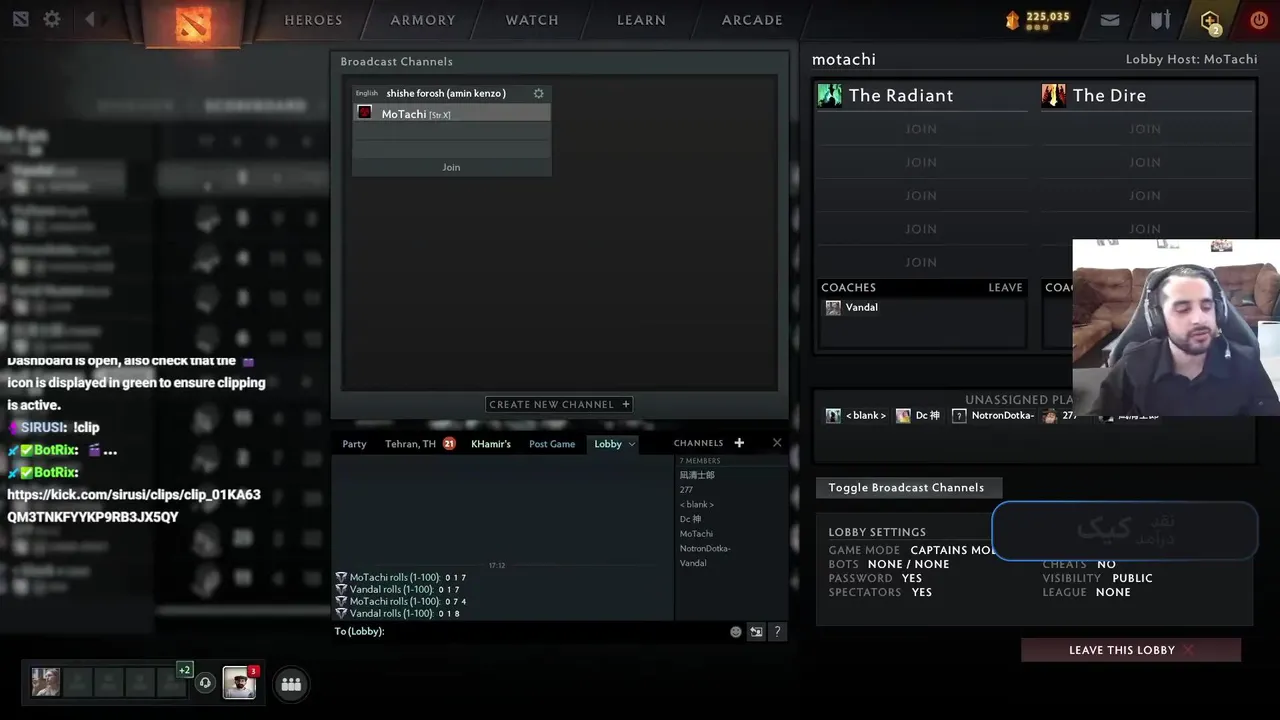Click the chat pop-out window icon
Viewport: 1280px width, 720px height.
pyautogui.click(x=756, y=631)
